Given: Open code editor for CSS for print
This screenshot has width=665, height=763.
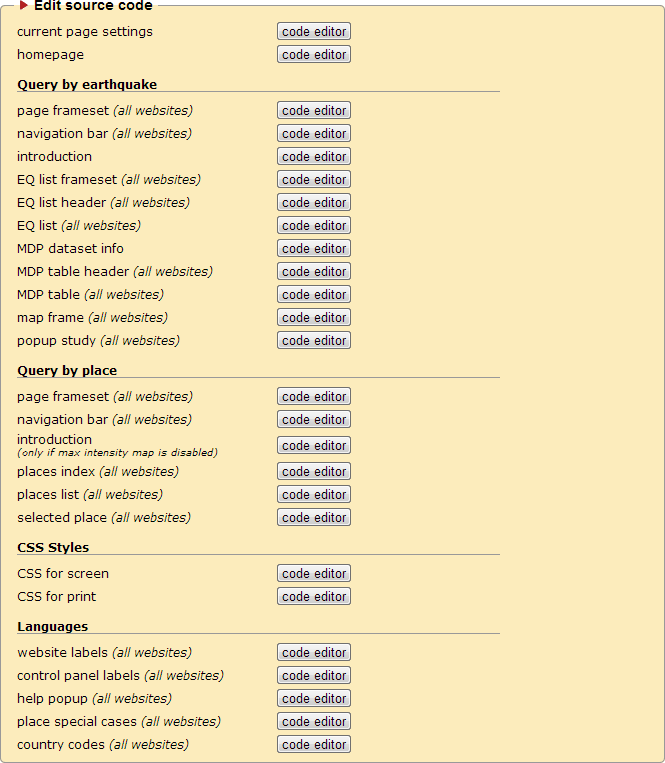Looking at the screenshot, I should pos(314,597).
